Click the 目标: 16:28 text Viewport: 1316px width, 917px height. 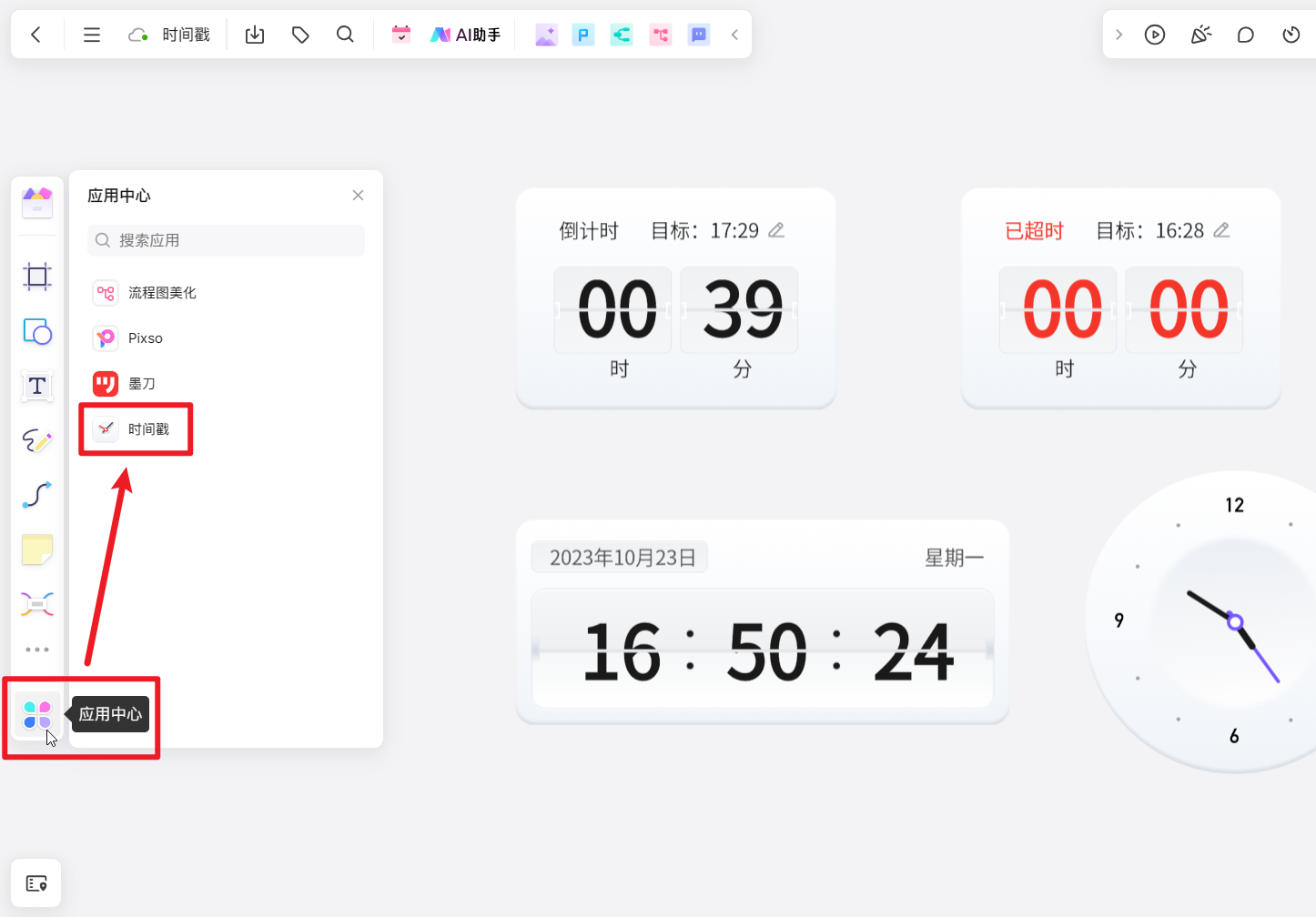1149,231
